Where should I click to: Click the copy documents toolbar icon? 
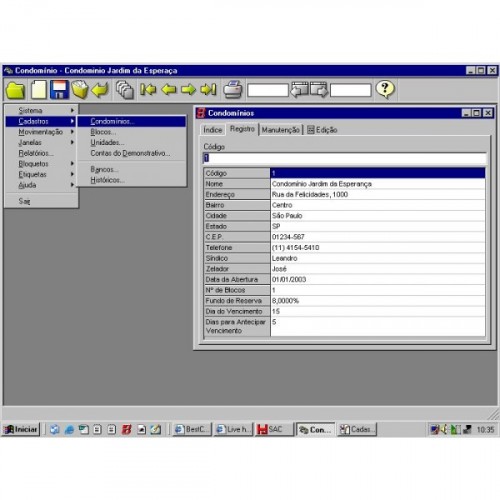click(x=125, y=90)
